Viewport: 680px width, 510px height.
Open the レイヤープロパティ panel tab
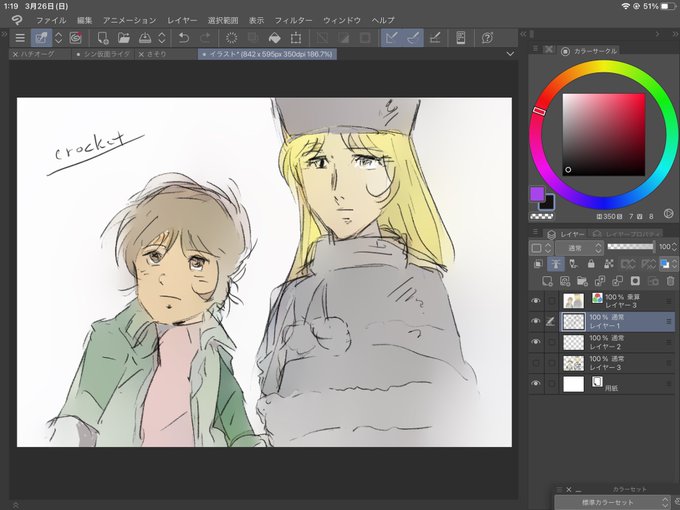pyautogui.click(x=625, y=233)
